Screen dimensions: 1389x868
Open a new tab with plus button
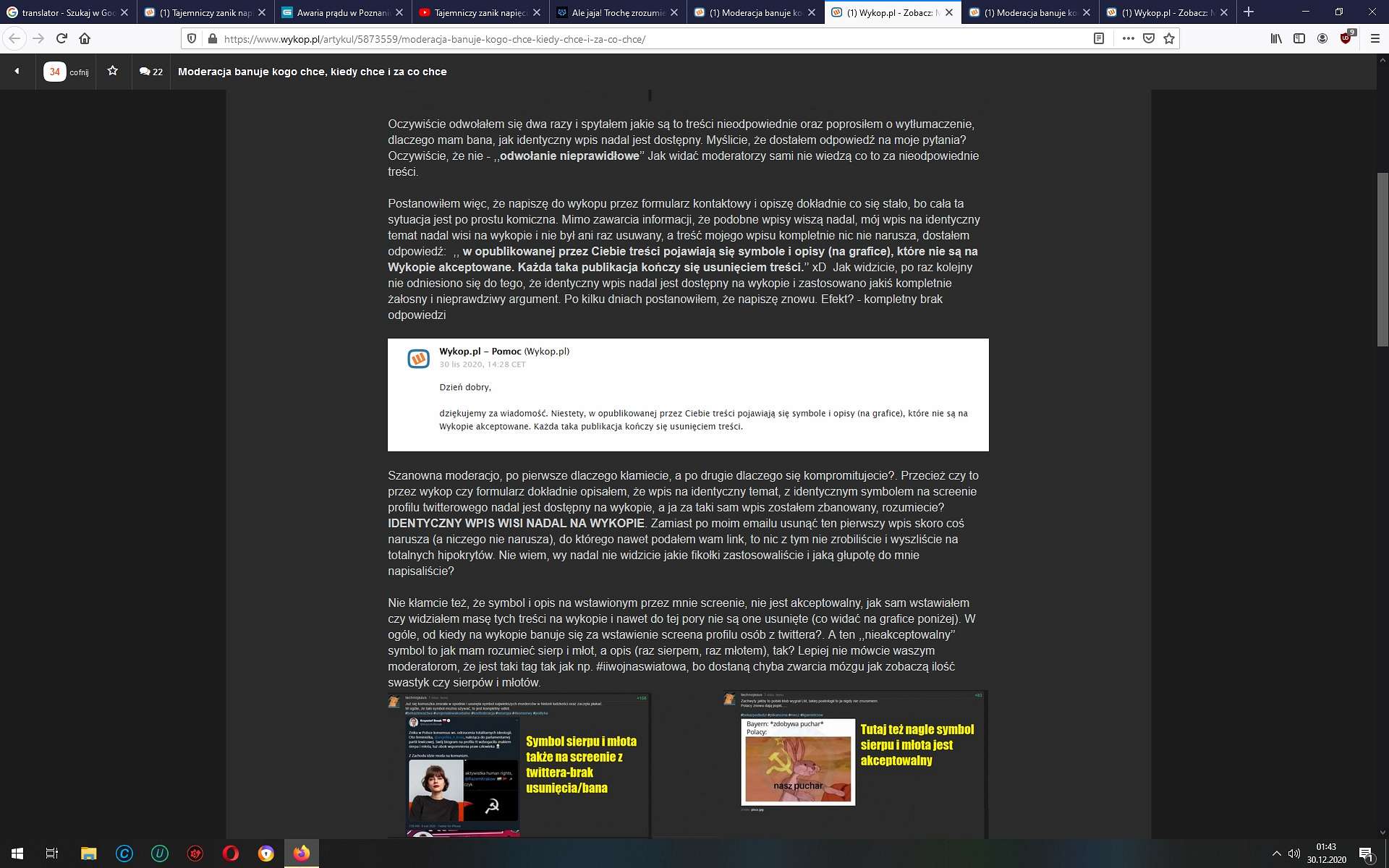[x=1249, y=12]
